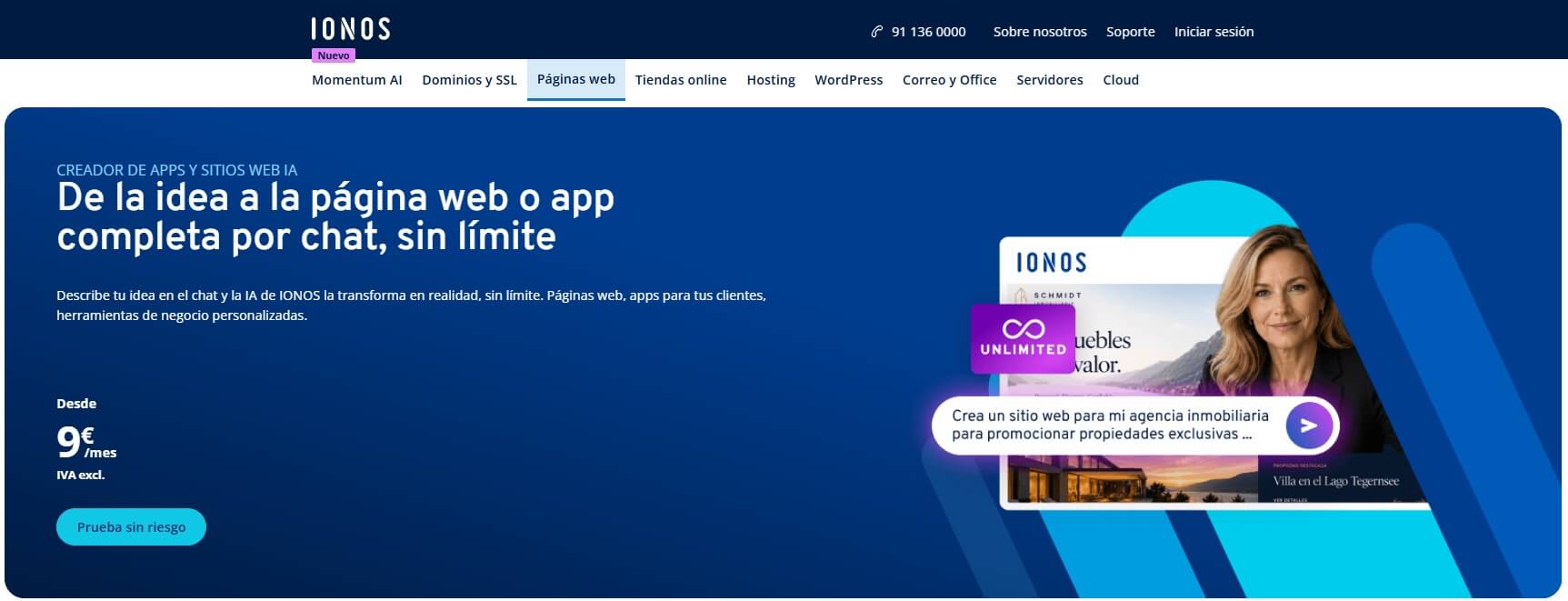Click the purple UNLIMITED infinity badge
This screenshot has width=1568, height=601.
pyautogui.click(x=1023, y=338)
